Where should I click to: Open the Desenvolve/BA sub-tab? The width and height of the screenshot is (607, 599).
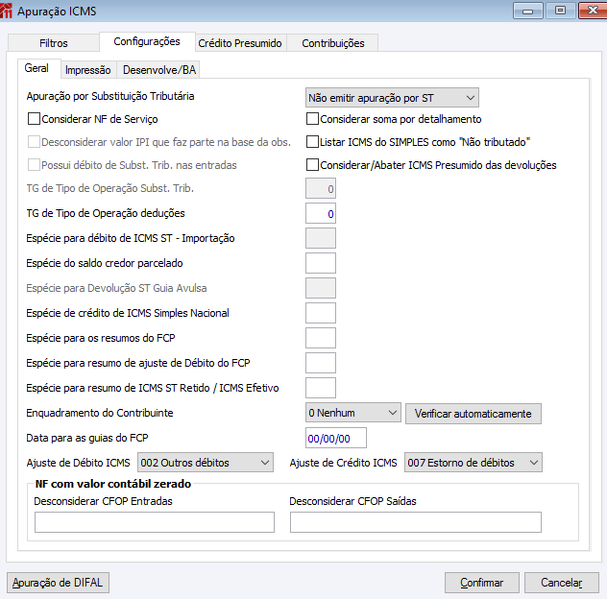coord(159,70)
